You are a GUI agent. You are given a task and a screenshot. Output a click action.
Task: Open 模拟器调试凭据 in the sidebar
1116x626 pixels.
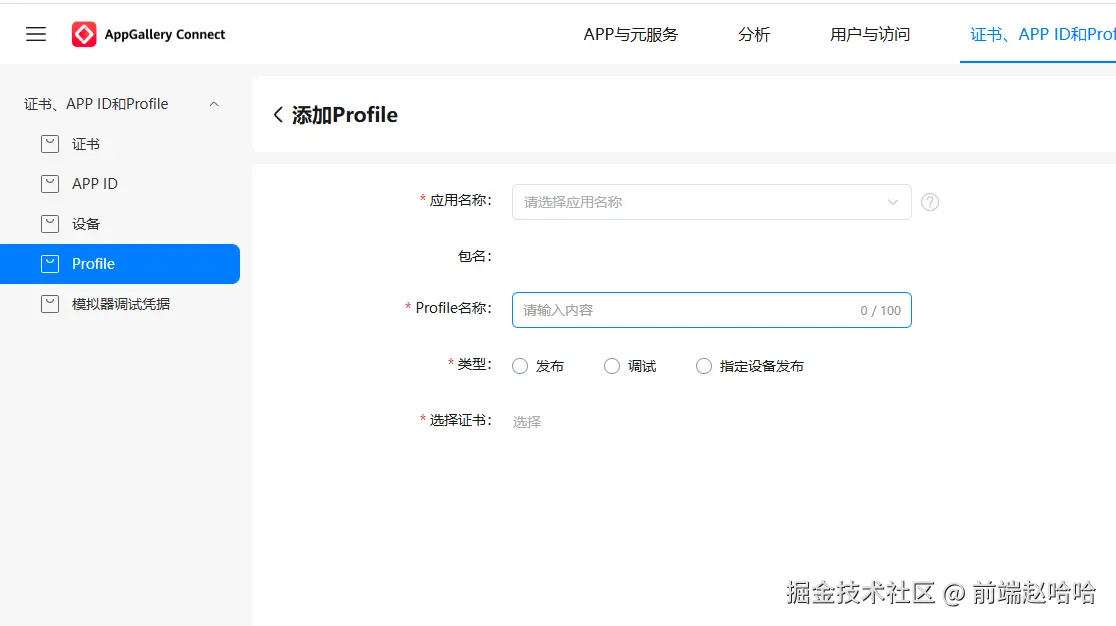(x=120, y=304)
